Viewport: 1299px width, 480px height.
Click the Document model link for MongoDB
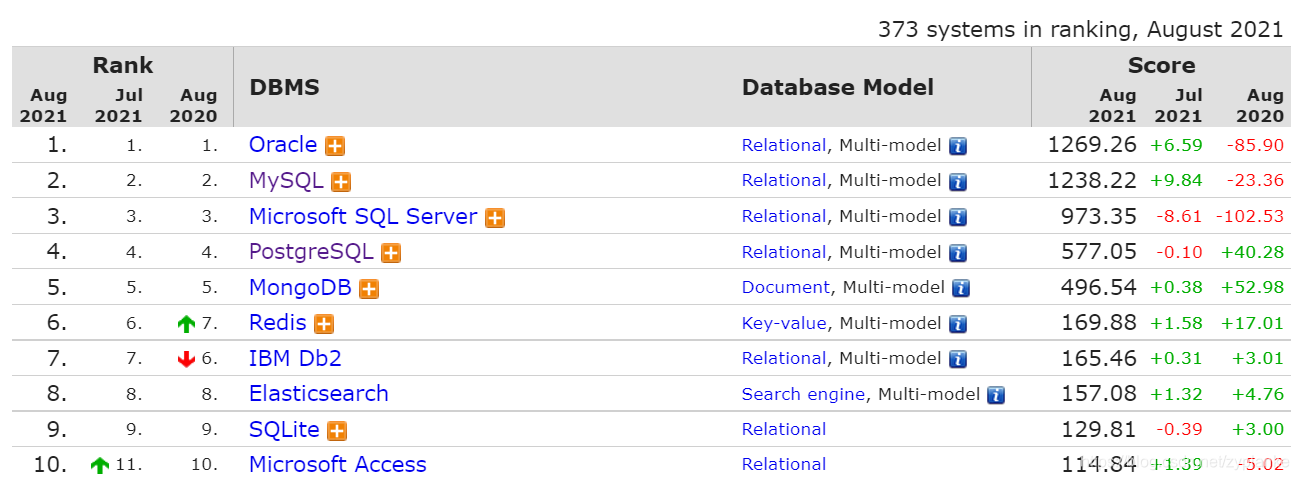pos(786,287)
